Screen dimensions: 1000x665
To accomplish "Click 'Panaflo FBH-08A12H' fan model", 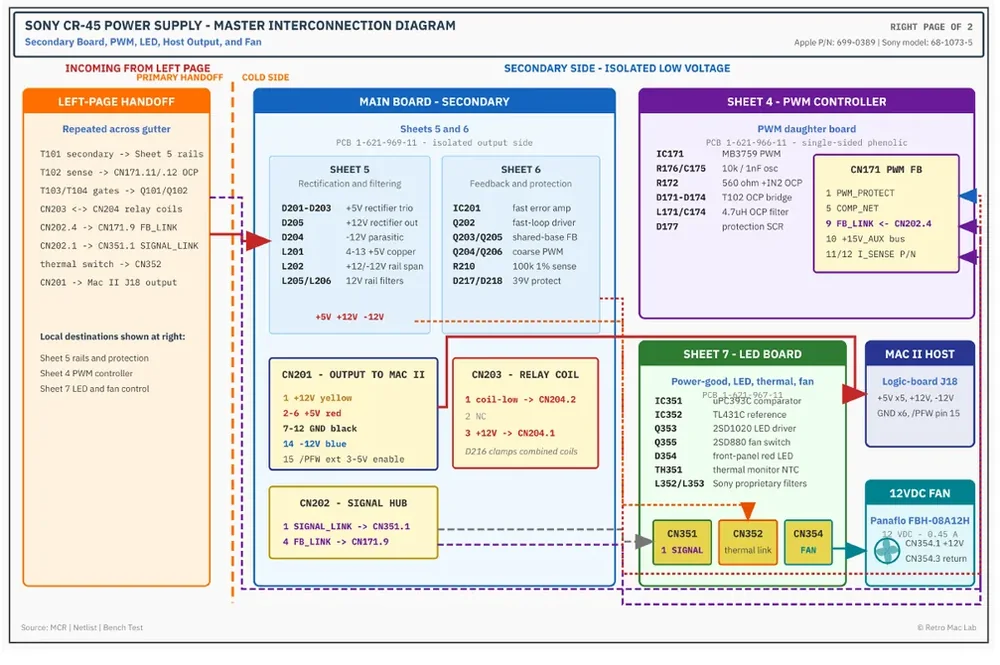I will pos(920,520).
